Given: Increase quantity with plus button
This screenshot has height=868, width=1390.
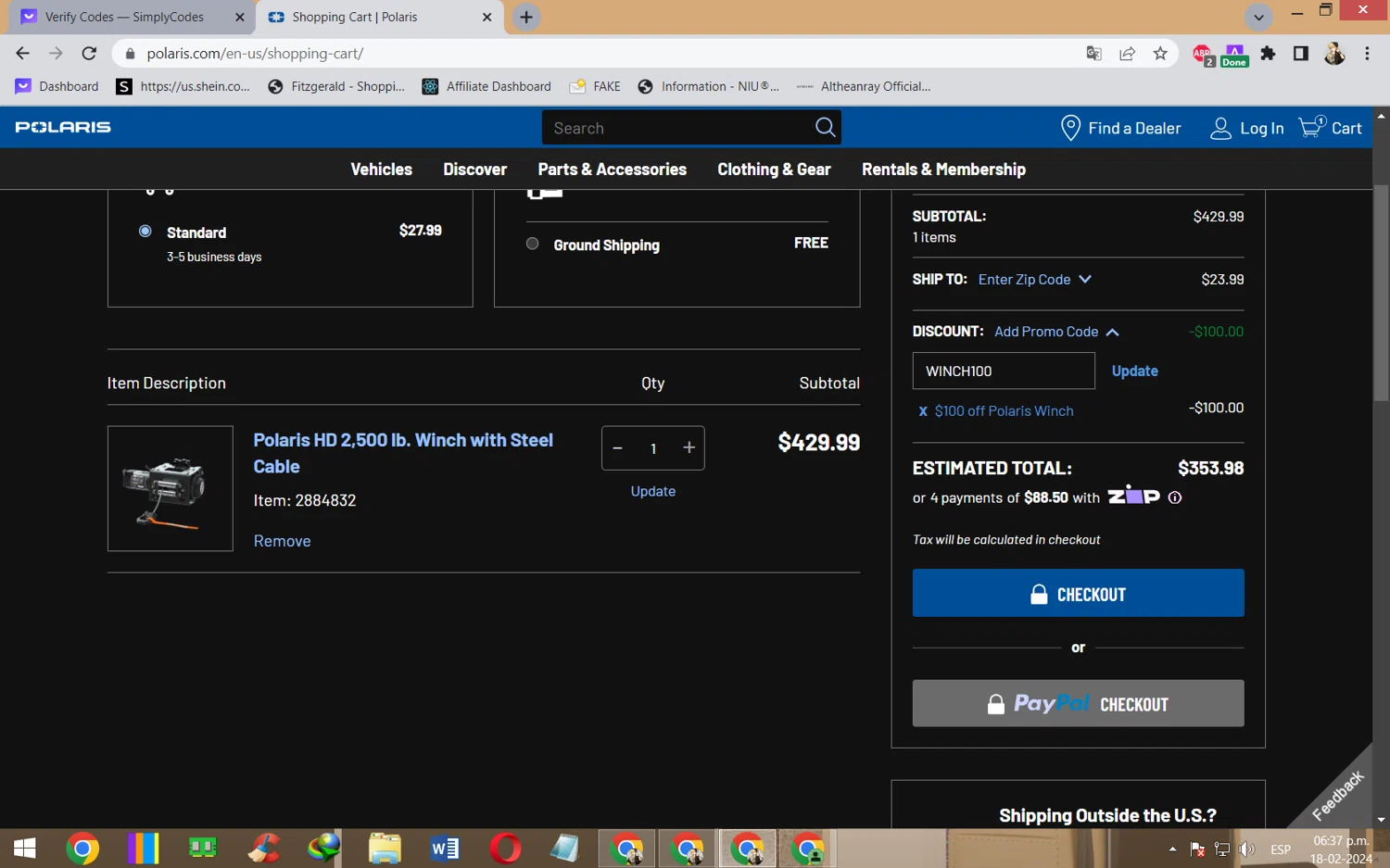Looking at the screenshot, I should click(689, 448).
